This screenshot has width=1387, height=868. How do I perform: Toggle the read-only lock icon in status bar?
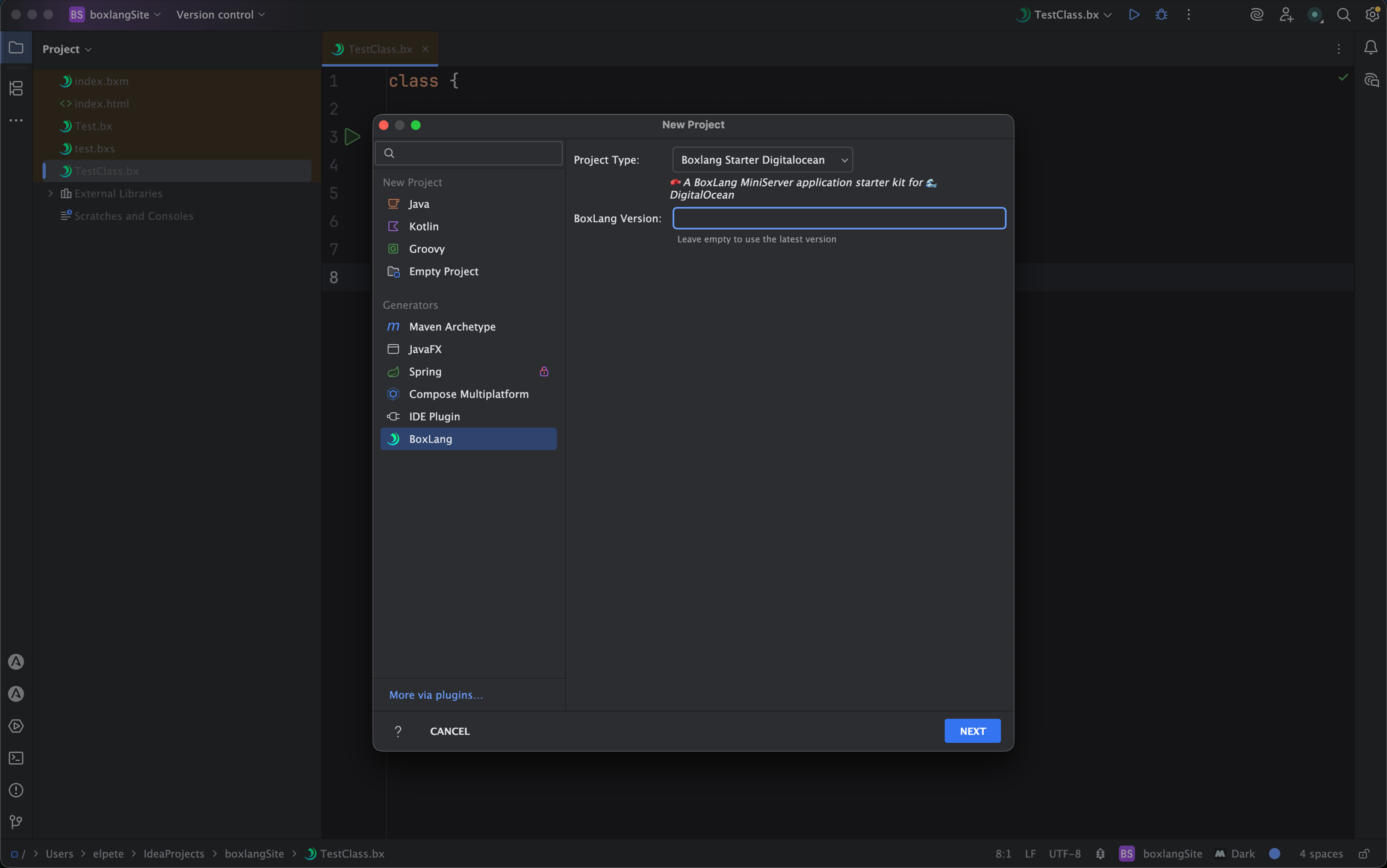(1364, 854)
